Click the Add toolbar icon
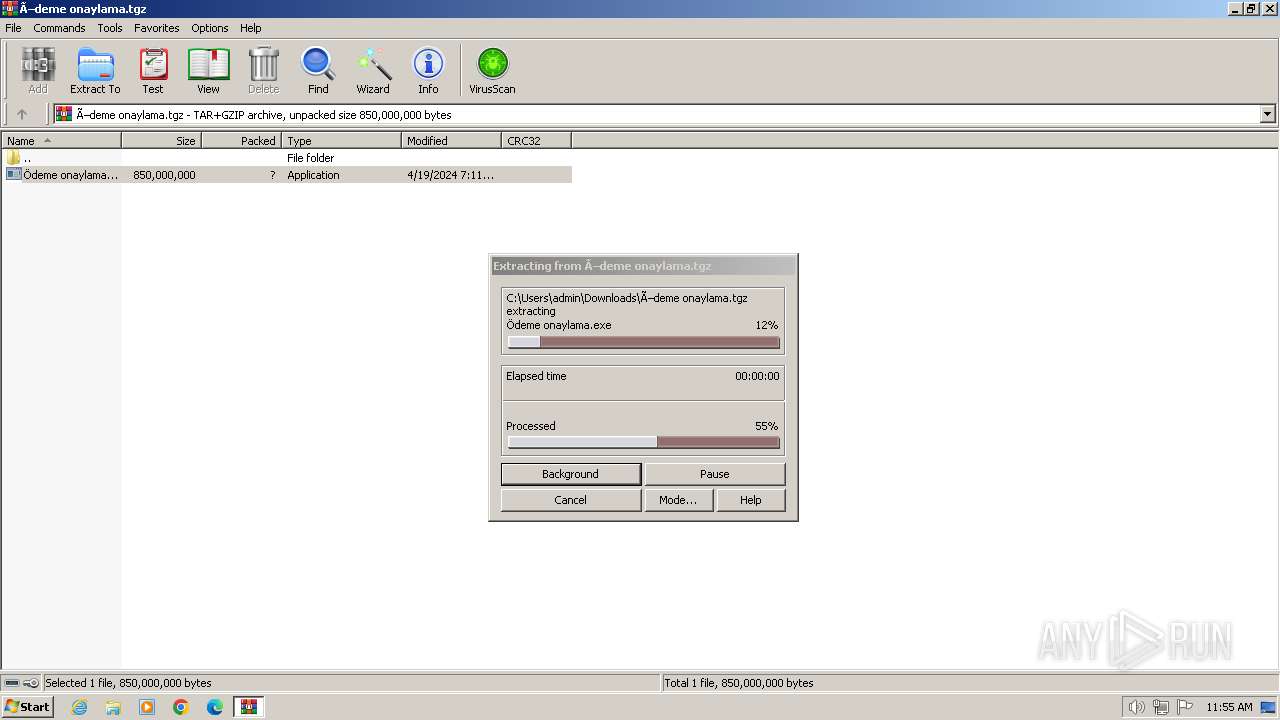Viewport: 1280px width, 720px height. click(x=38, y=71)
